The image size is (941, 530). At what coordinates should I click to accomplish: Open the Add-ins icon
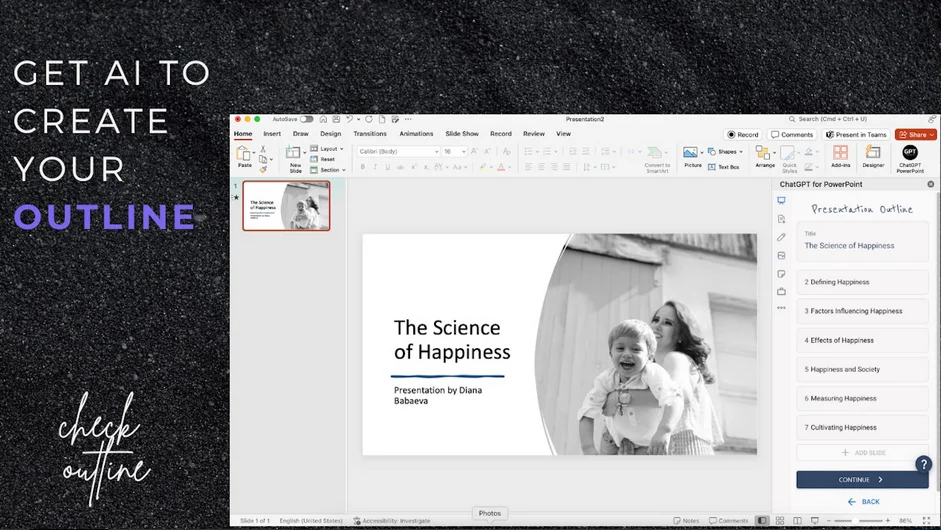pyautogui.click(x=840, y=152)
